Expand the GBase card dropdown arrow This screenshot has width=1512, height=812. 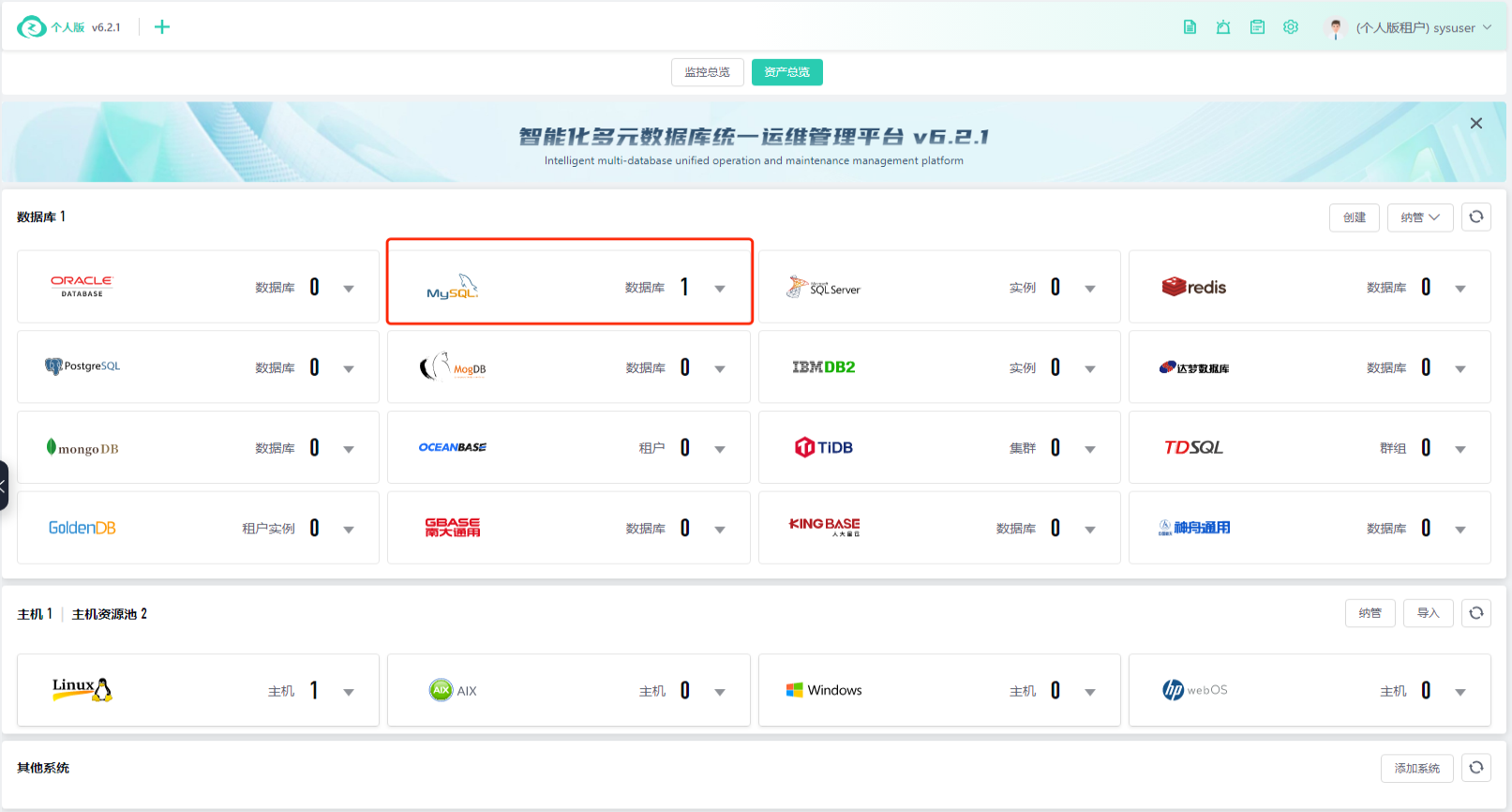pos(720,531)
